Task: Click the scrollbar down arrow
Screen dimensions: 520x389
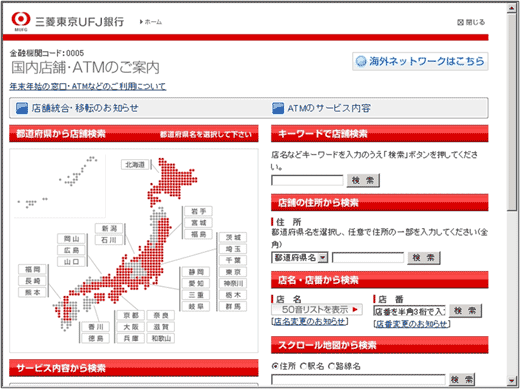Action: tap(512, 380)
